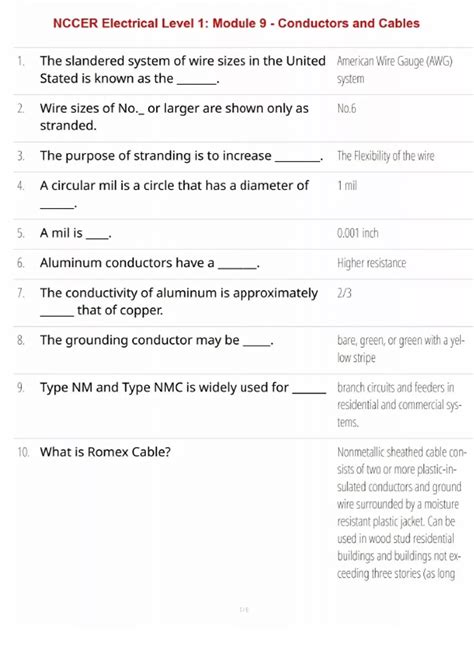Viewport: 474px width, 671px height.
Task: Click the Nonmetallic sheathed cable answer paragraph
Action: (x=402, y=513)
